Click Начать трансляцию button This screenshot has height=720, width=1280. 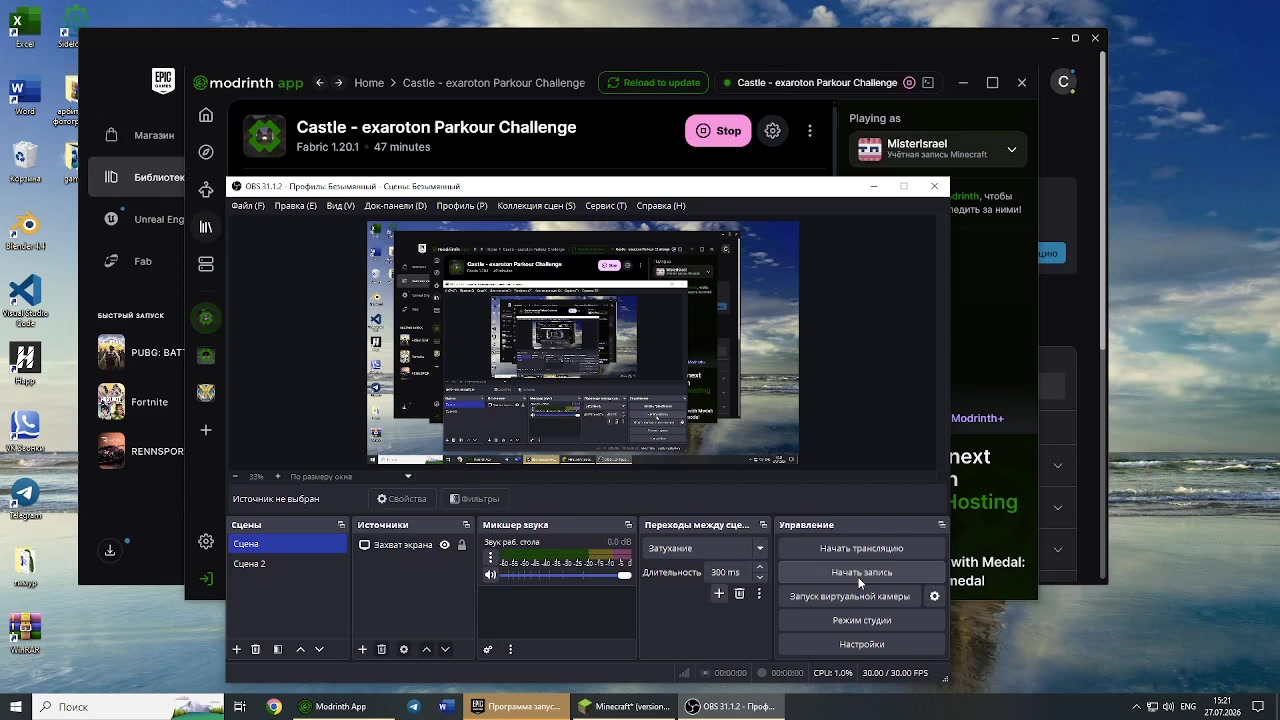point(862,548)
